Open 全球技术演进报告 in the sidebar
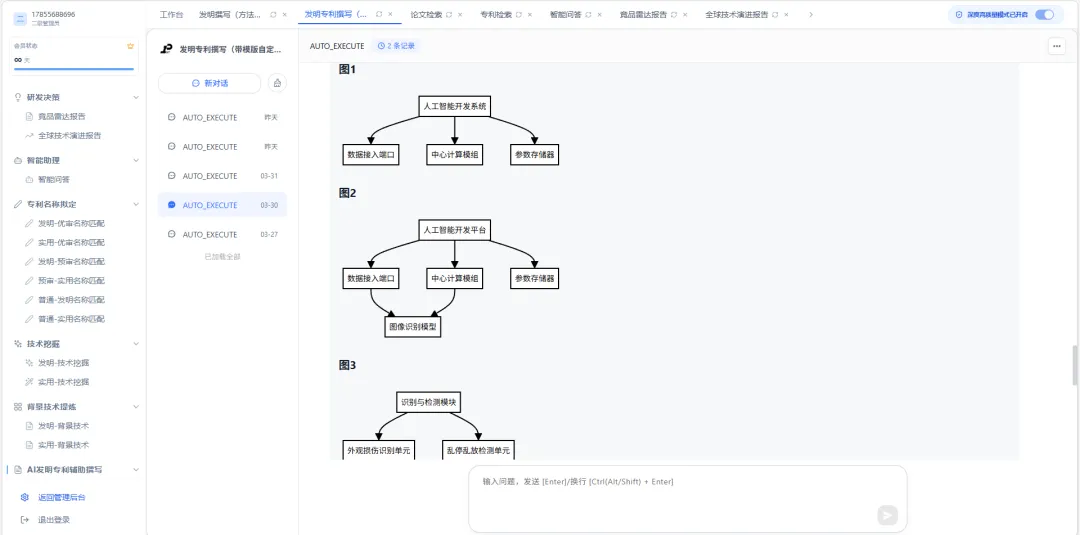 pyautogui.click(x=70, y=136)
